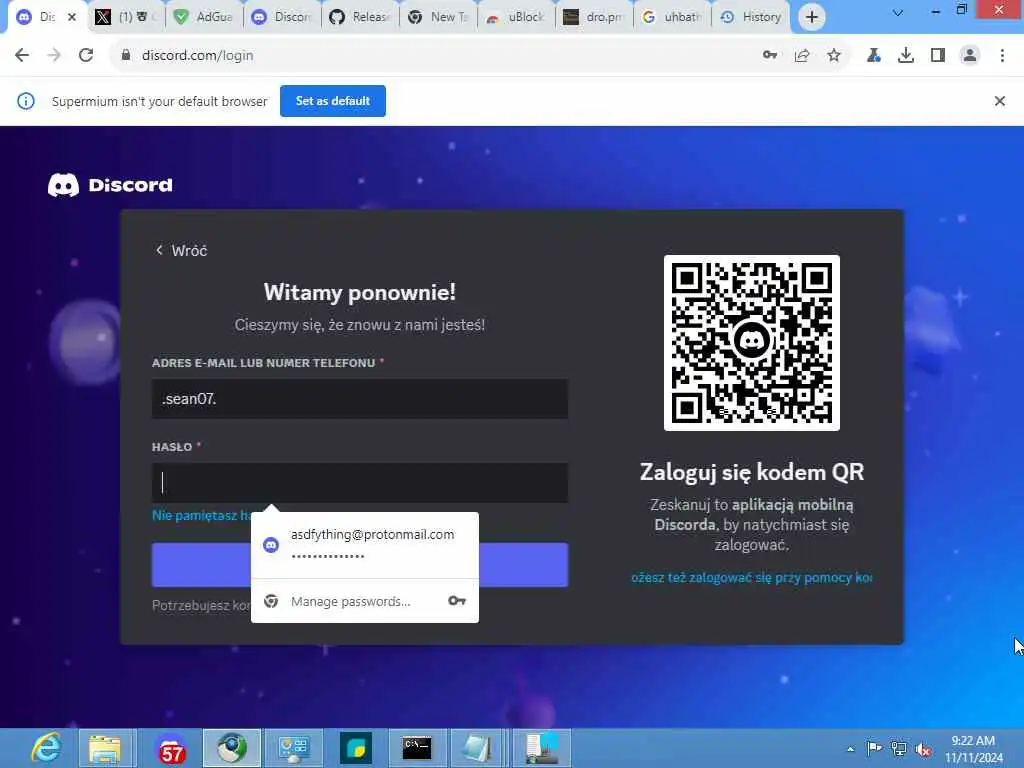Image resolution: width=1024 pixels, height=768 pixels.
Task: Go back using the browser back arrow
Action: pos(22,56)
